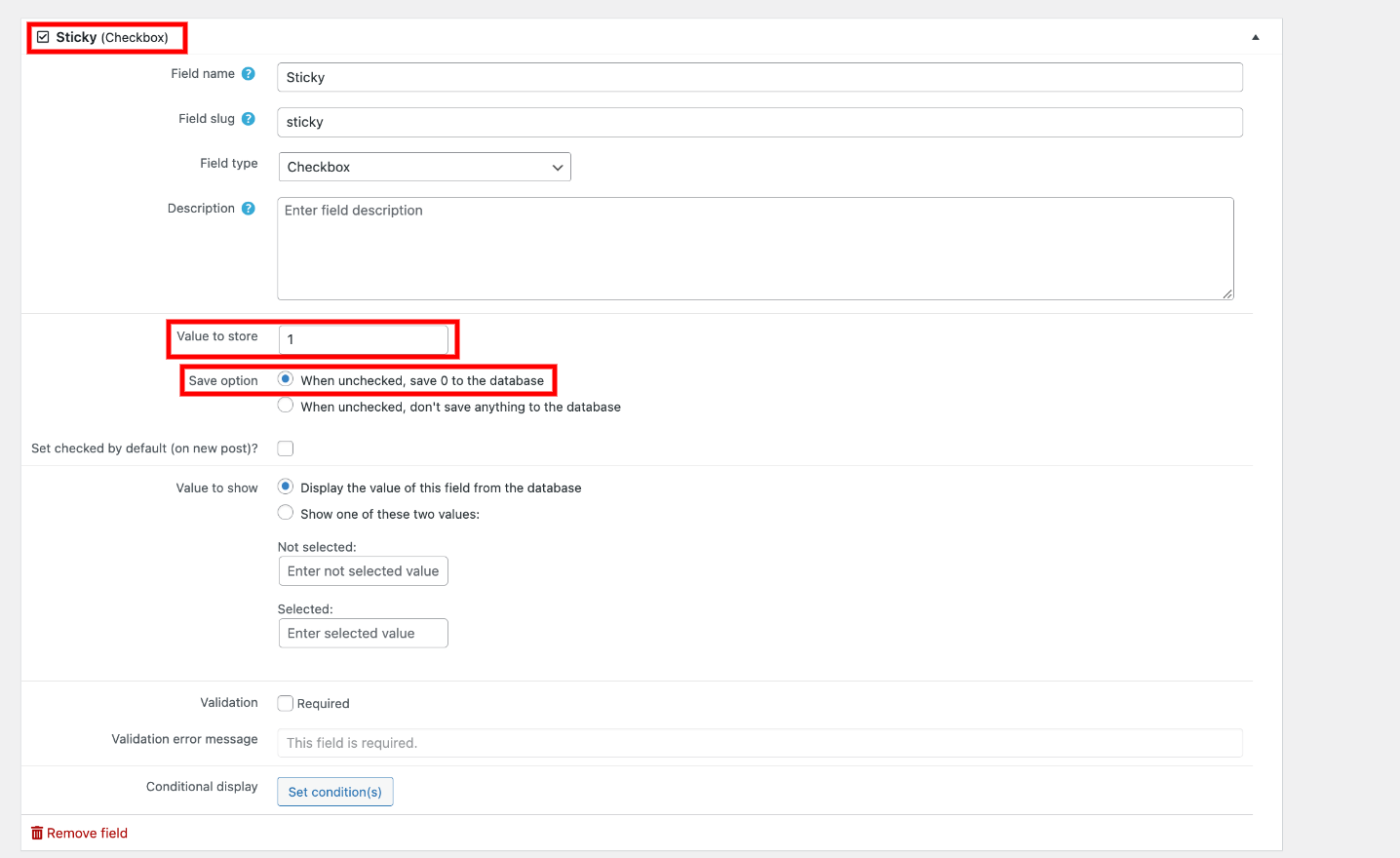The image size is (1400, 858).
Task: Click the Selected value input
Action: [364, 633]
